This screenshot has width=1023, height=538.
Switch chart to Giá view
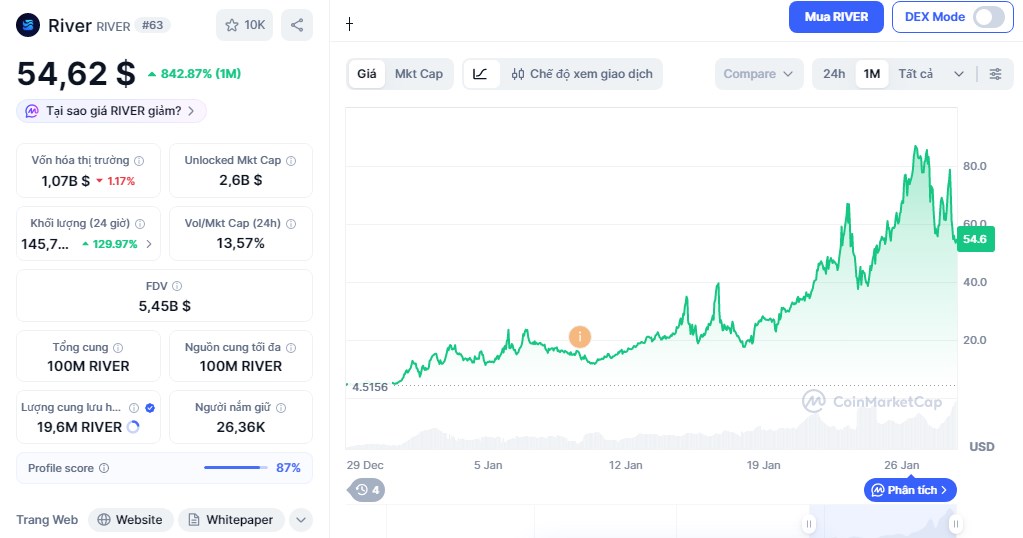pos(367,74)
